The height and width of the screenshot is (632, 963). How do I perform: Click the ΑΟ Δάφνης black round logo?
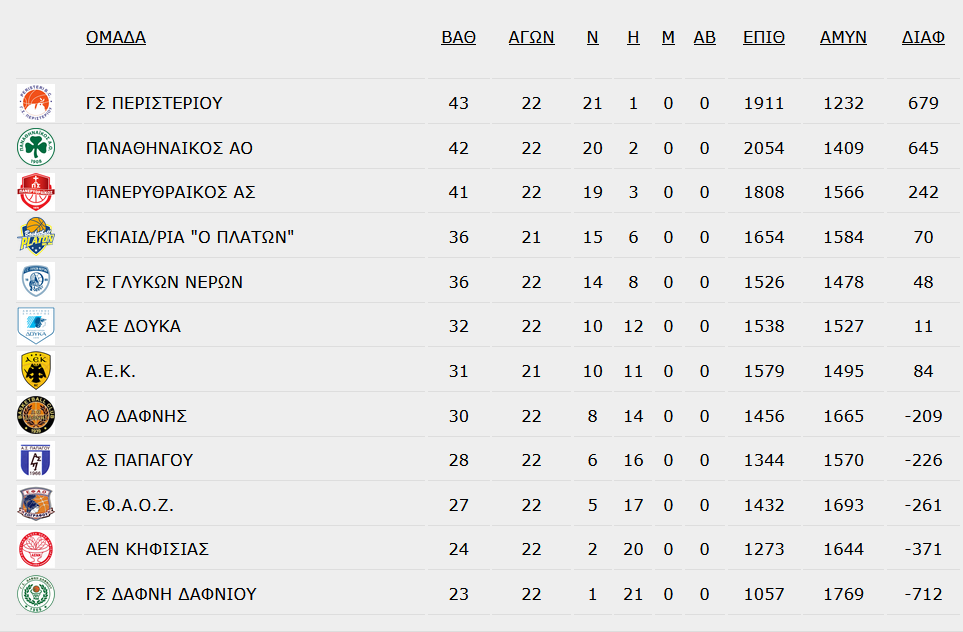click(36, 415)
